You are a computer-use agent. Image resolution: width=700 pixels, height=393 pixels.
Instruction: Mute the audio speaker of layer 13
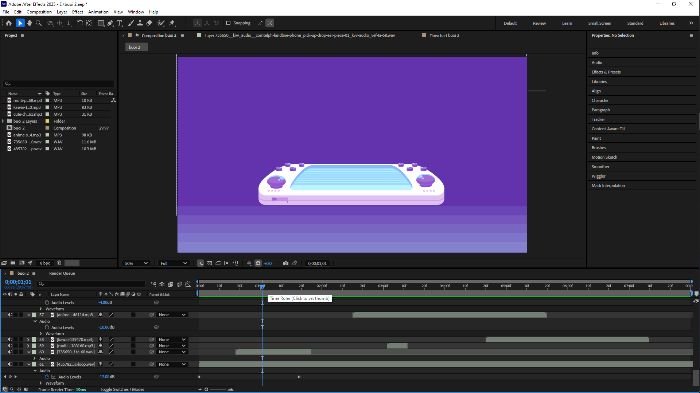click(x=9, y=339)
